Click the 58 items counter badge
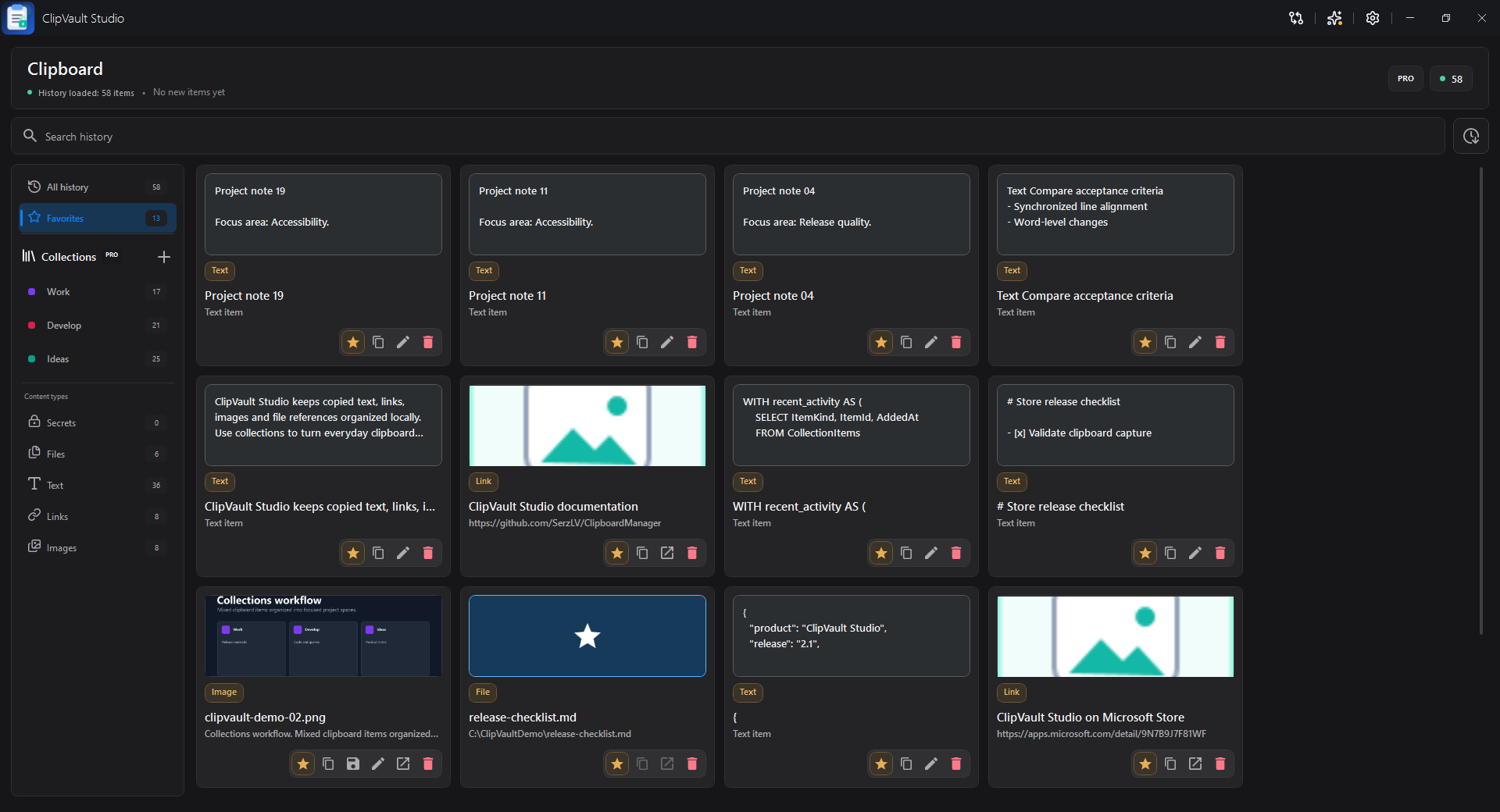 [1451, 78]
